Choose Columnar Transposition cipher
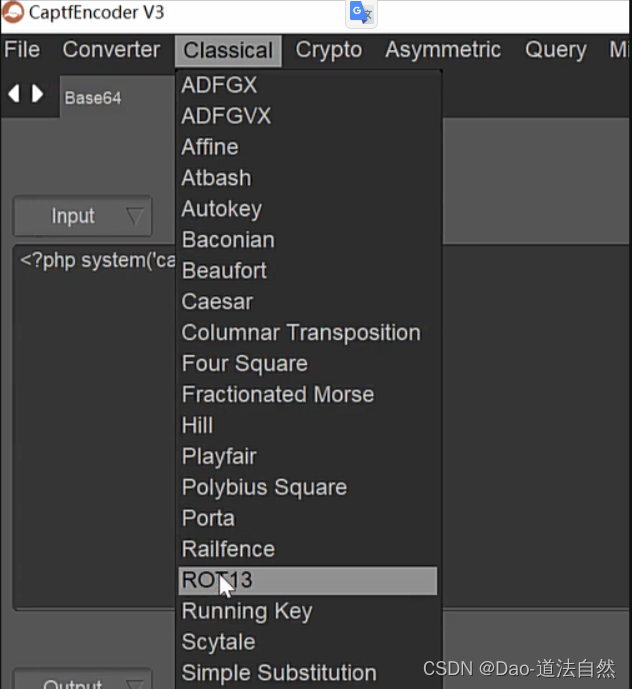The image size is (632, 689). tap(308, 333)
